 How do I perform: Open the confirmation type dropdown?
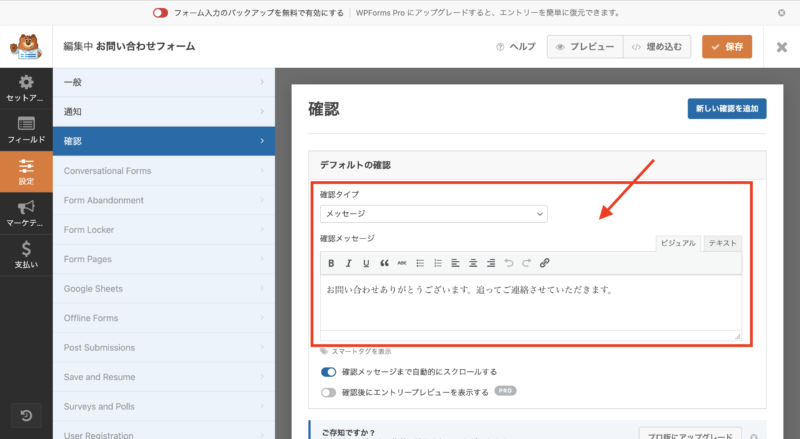(x=434, y=214)
